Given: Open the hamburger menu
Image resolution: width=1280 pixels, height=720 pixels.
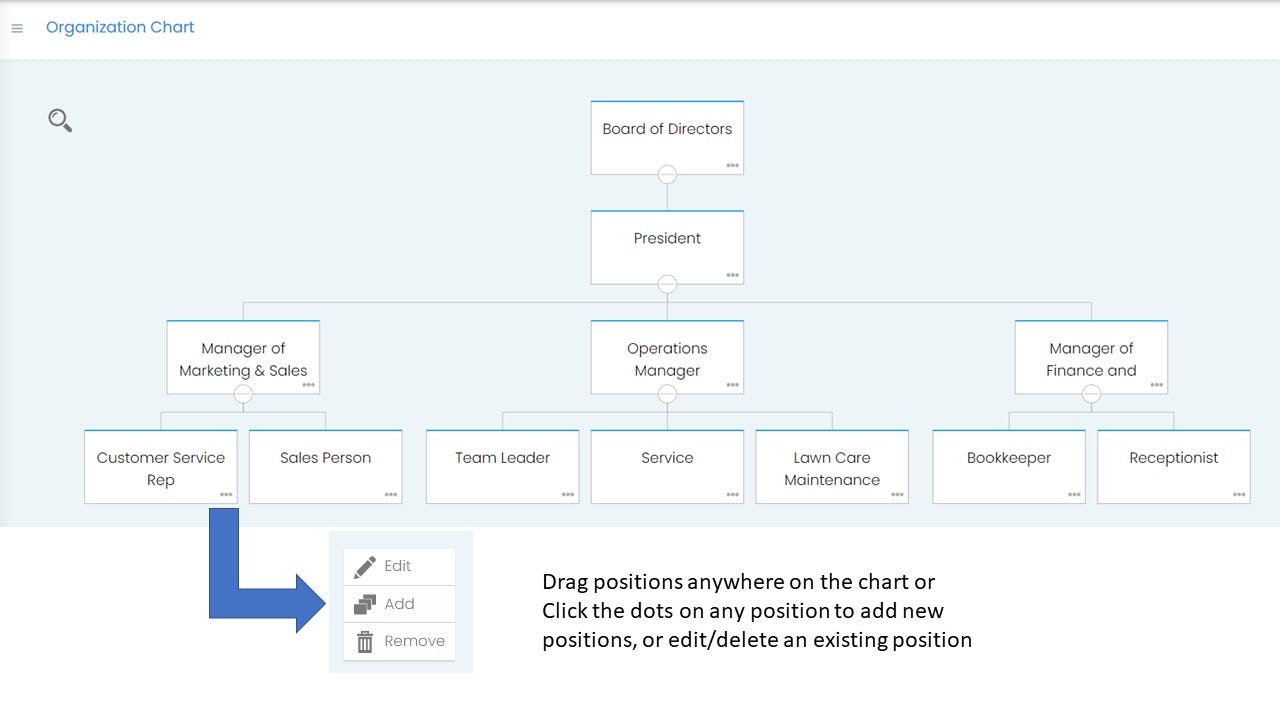Looking at the screenshot, I should [17, 29].
